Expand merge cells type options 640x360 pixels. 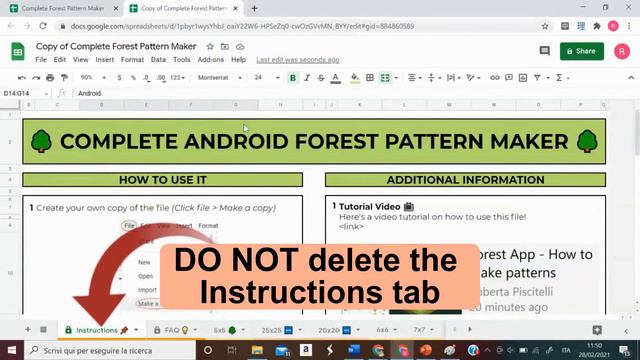tap(396, 78)
